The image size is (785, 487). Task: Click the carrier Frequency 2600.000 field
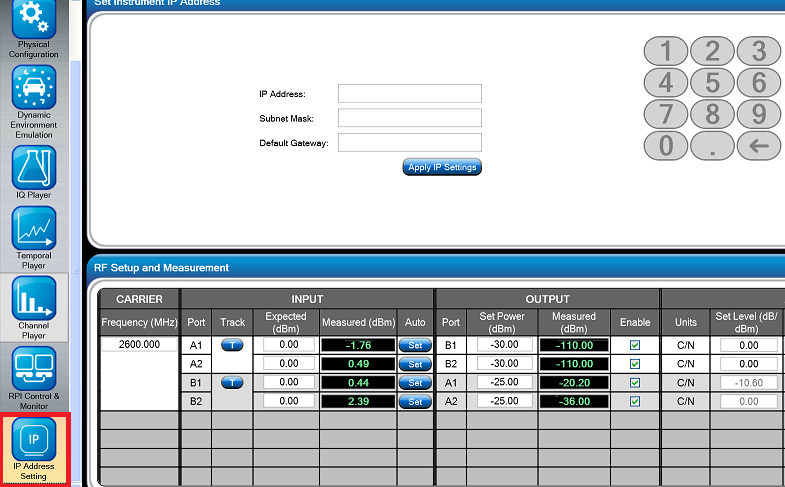139,345
